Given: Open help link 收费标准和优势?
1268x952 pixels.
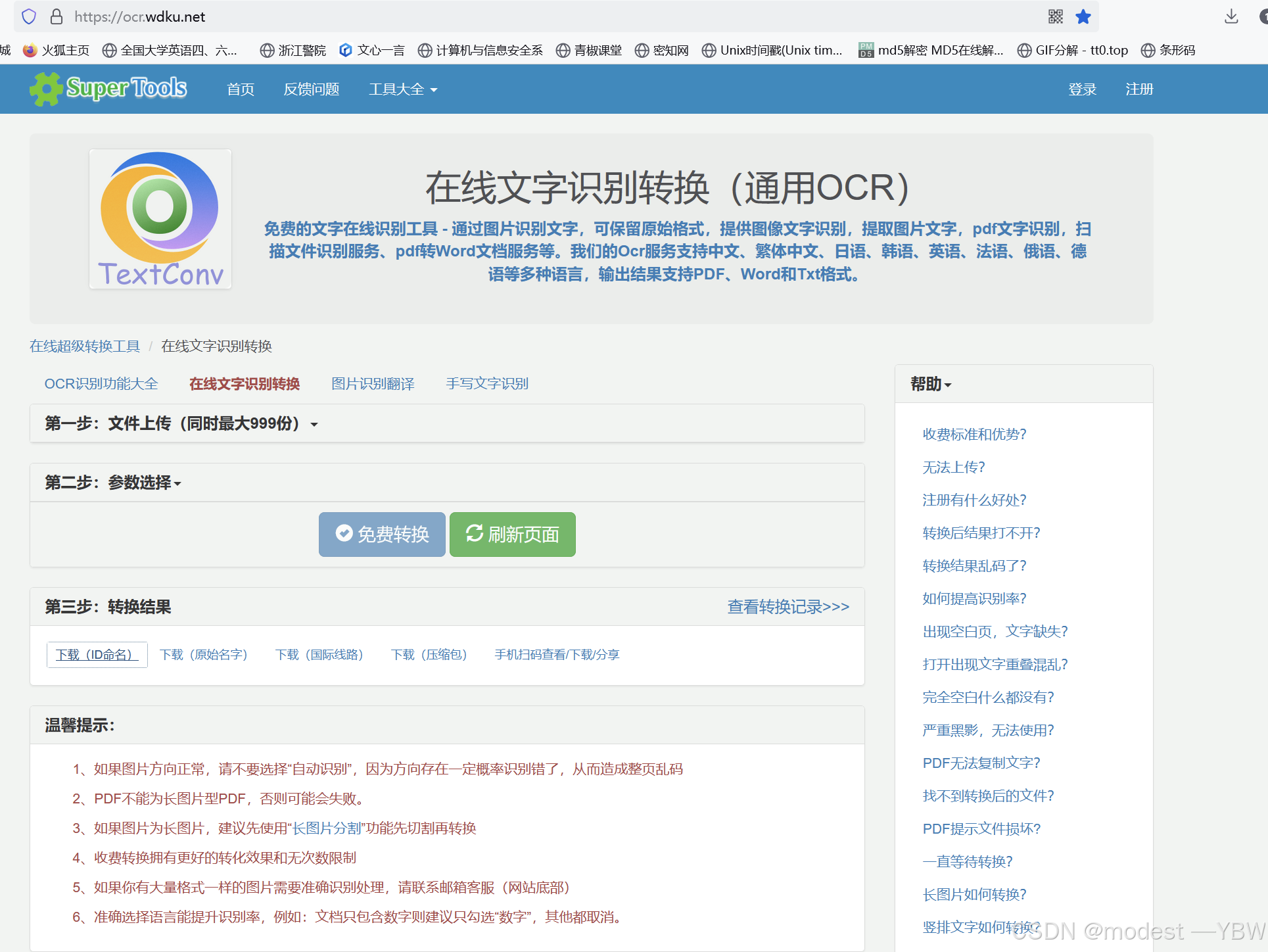Looking at the screenshot, I should click(974, 435).
